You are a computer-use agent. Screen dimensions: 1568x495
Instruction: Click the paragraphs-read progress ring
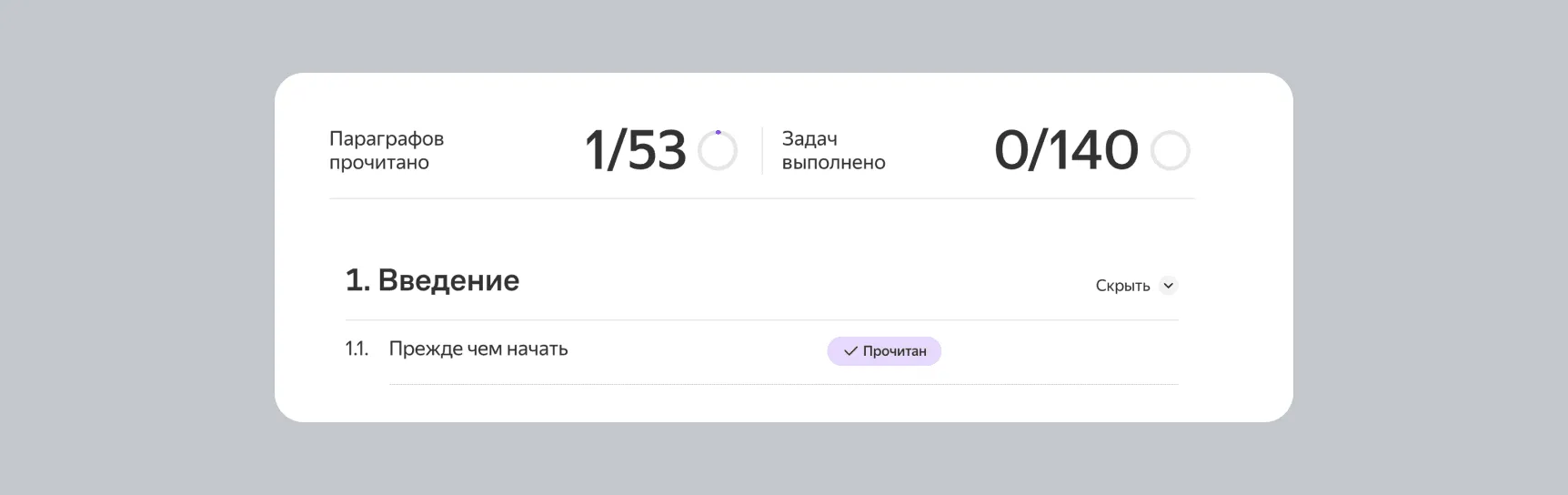(718, 150)
